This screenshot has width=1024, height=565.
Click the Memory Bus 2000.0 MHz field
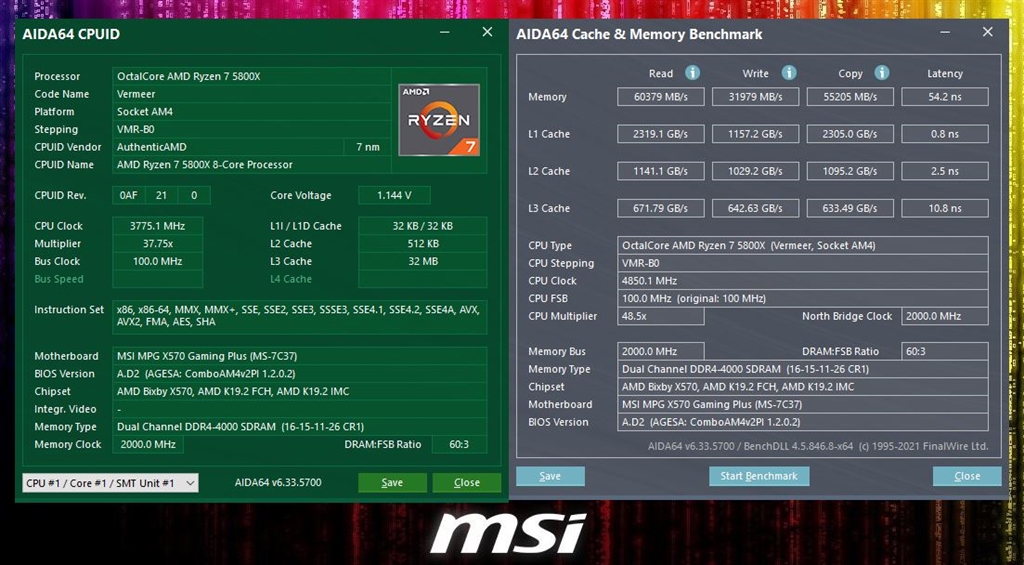pos(661,351)
